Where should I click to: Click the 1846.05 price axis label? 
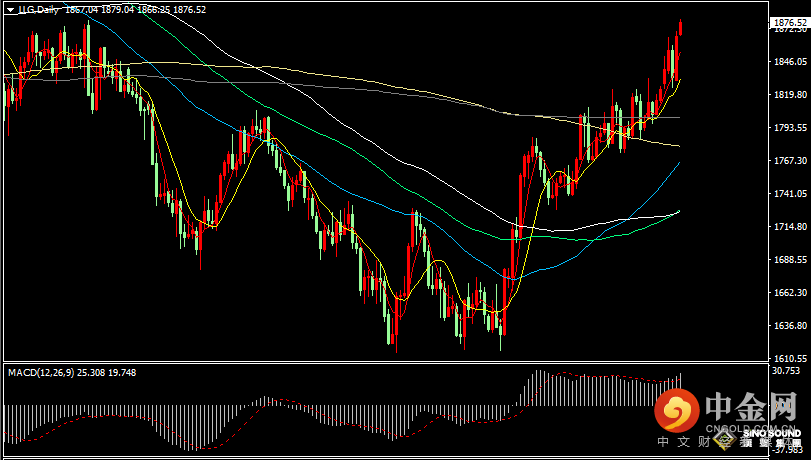click(x=790, y=62)
